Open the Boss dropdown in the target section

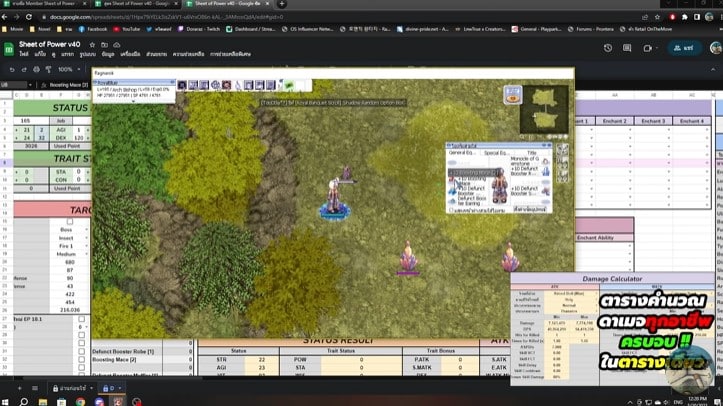point(87,229)
